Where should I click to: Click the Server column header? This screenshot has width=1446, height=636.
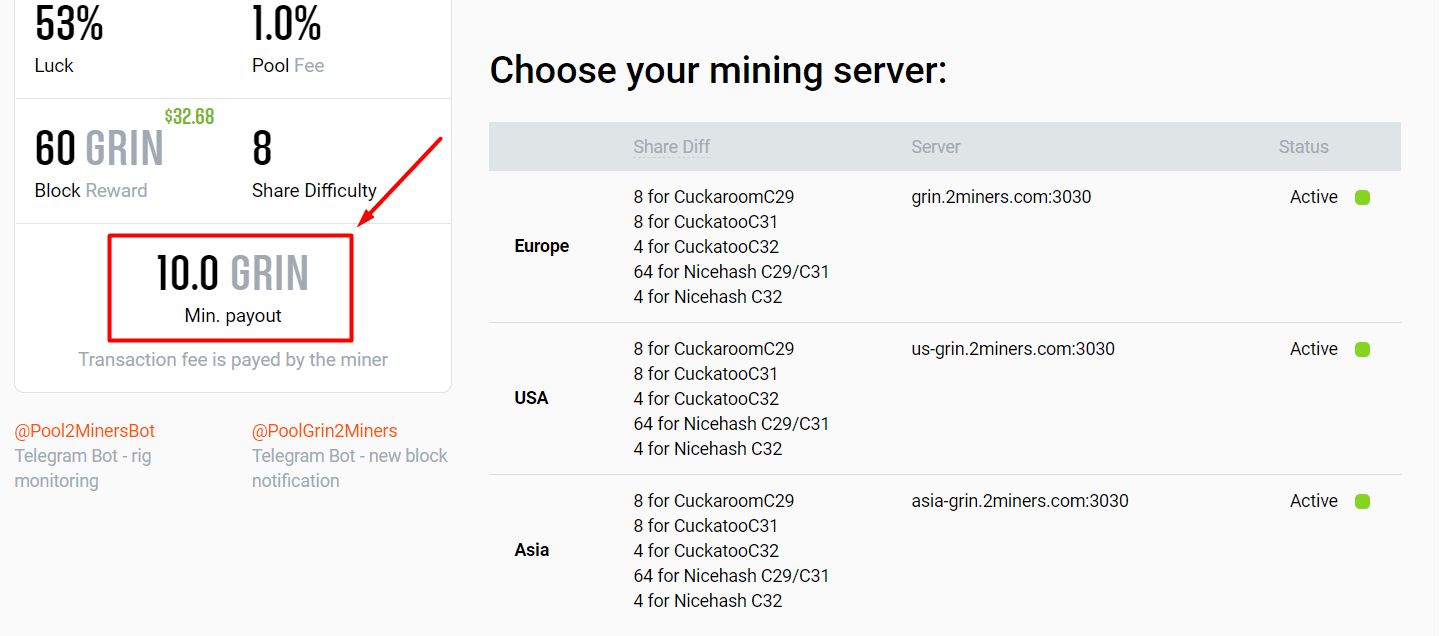(935, 147)
